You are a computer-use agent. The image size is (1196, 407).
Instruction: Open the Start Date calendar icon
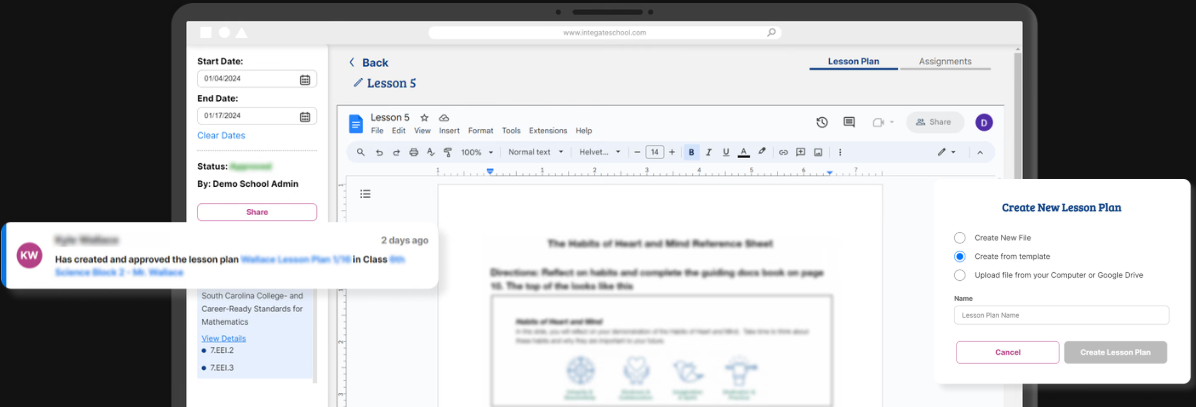pos(304,79)
